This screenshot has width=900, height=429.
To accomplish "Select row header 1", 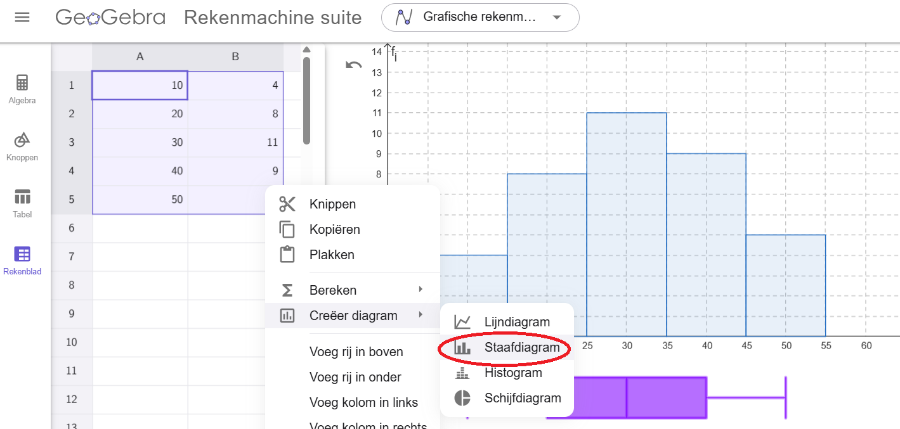I will coord(72,86).
